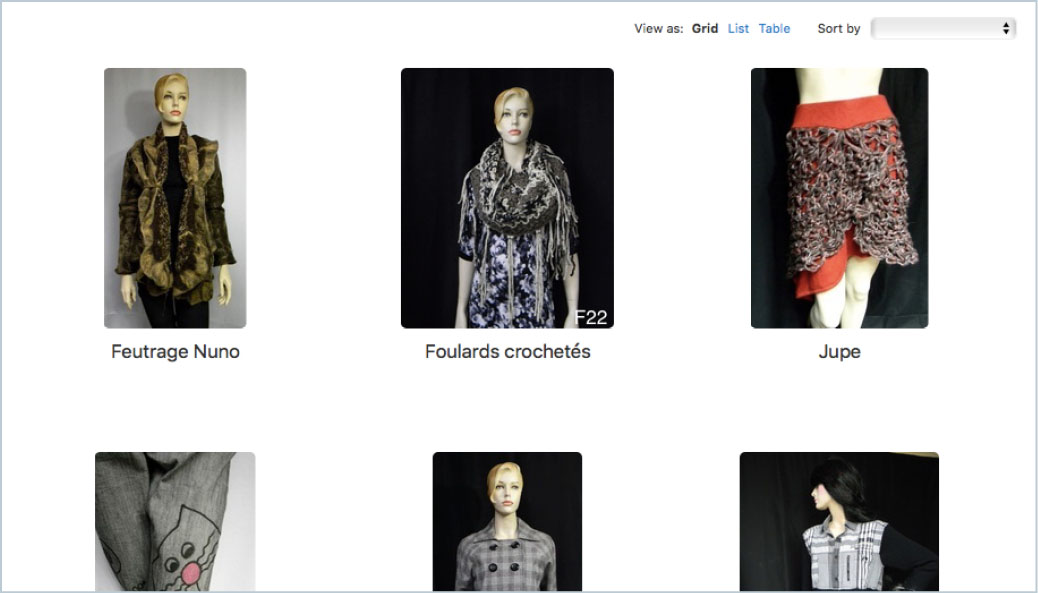Open the gray fabric cat drawing thumbnail
1038x593 pixels.
coord(175,522)
